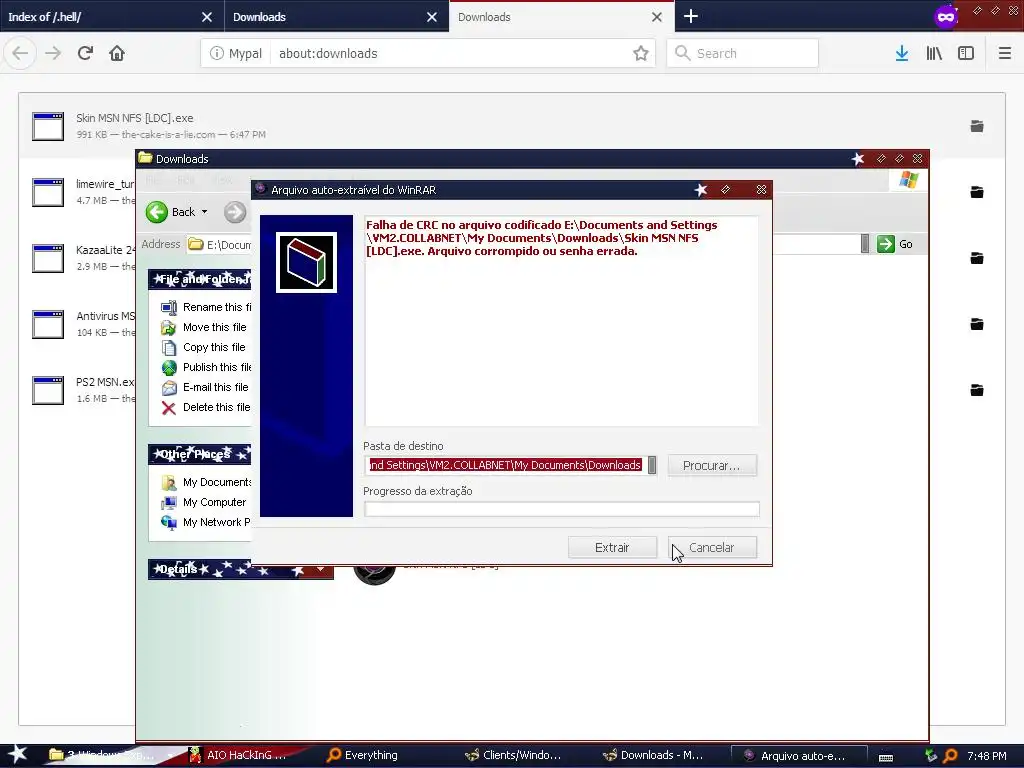Click the Extrair button
Viewport: 1024px width, 768px height.
point(612,547)
